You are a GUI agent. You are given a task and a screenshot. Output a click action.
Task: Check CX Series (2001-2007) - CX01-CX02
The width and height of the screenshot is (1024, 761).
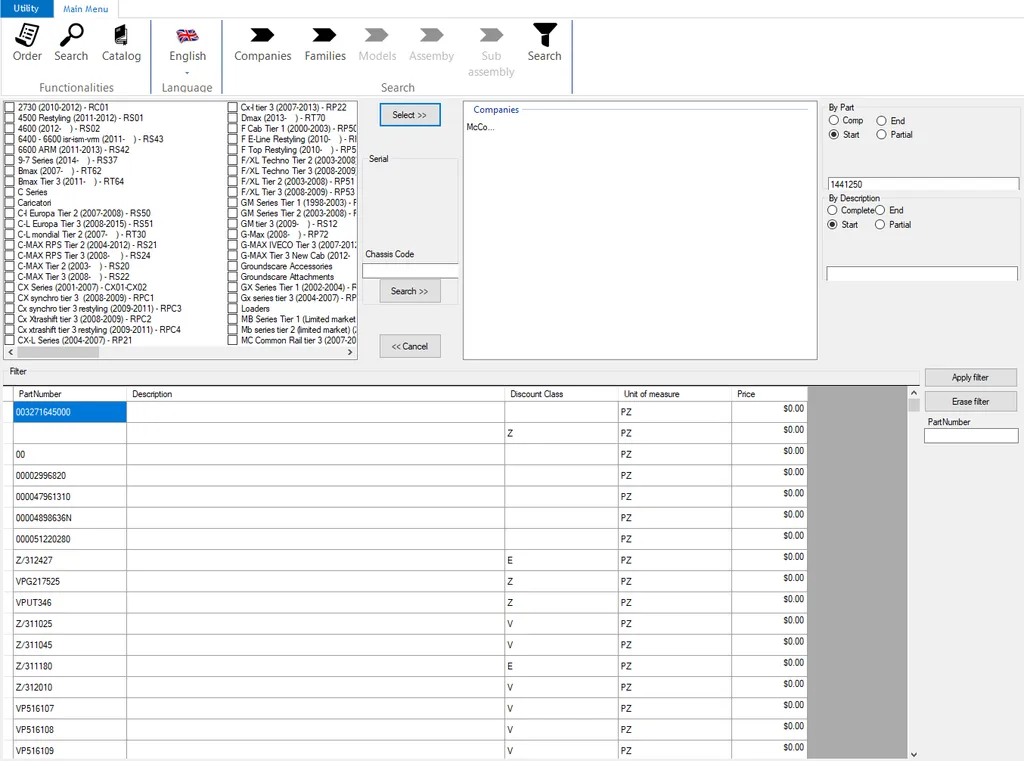tap(10, 287)
